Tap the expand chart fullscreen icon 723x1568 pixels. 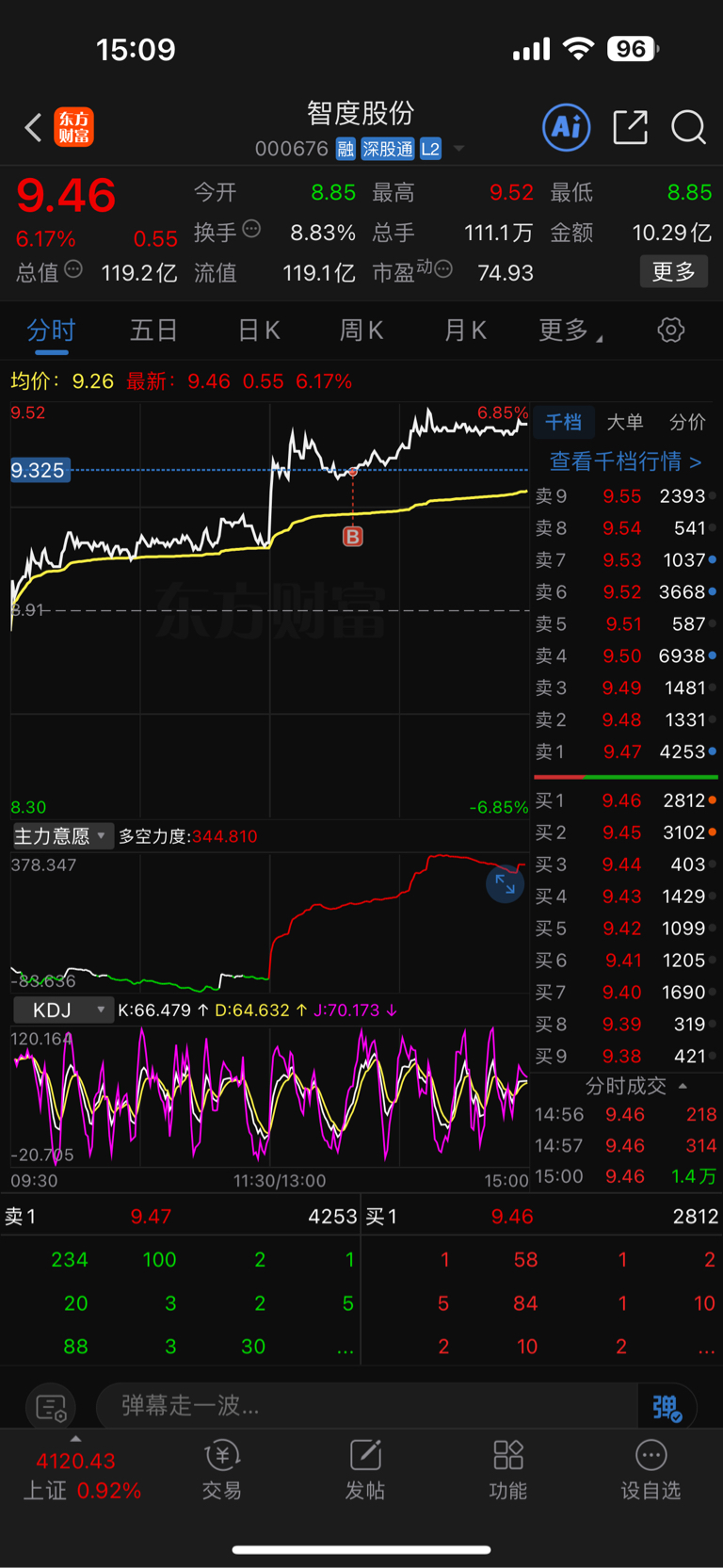coord(505,883)
